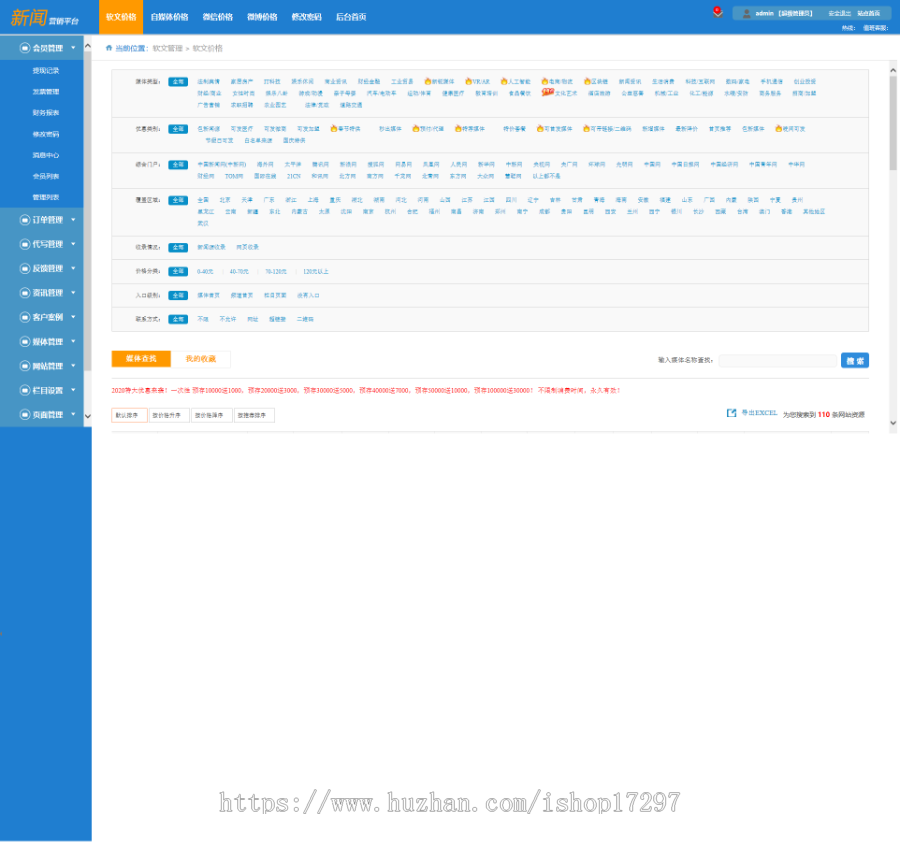Click the circle icon beside 客户案例
Screen dimensions: 900x850
coord(25,317)
